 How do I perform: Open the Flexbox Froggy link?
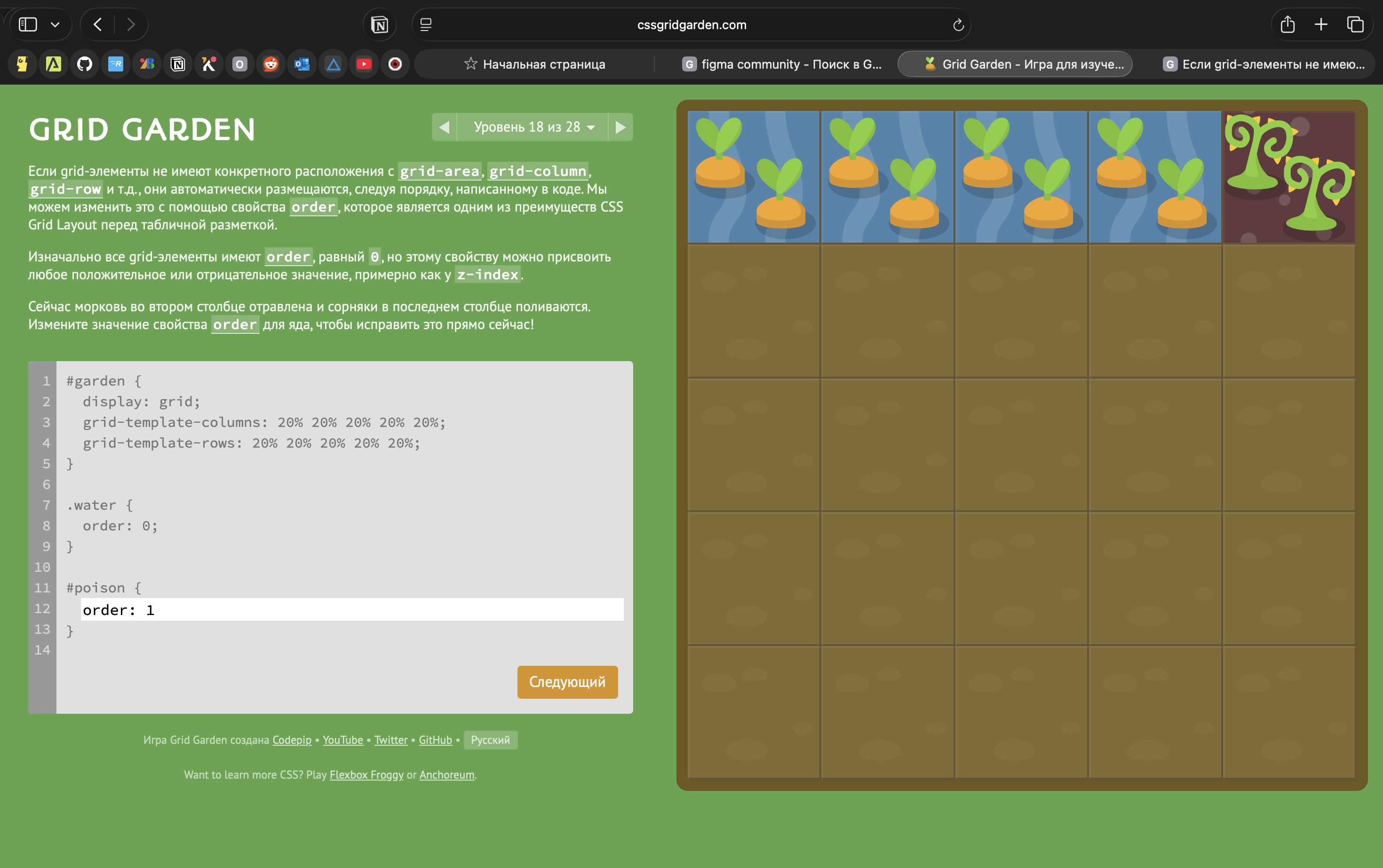click(366, 774)
